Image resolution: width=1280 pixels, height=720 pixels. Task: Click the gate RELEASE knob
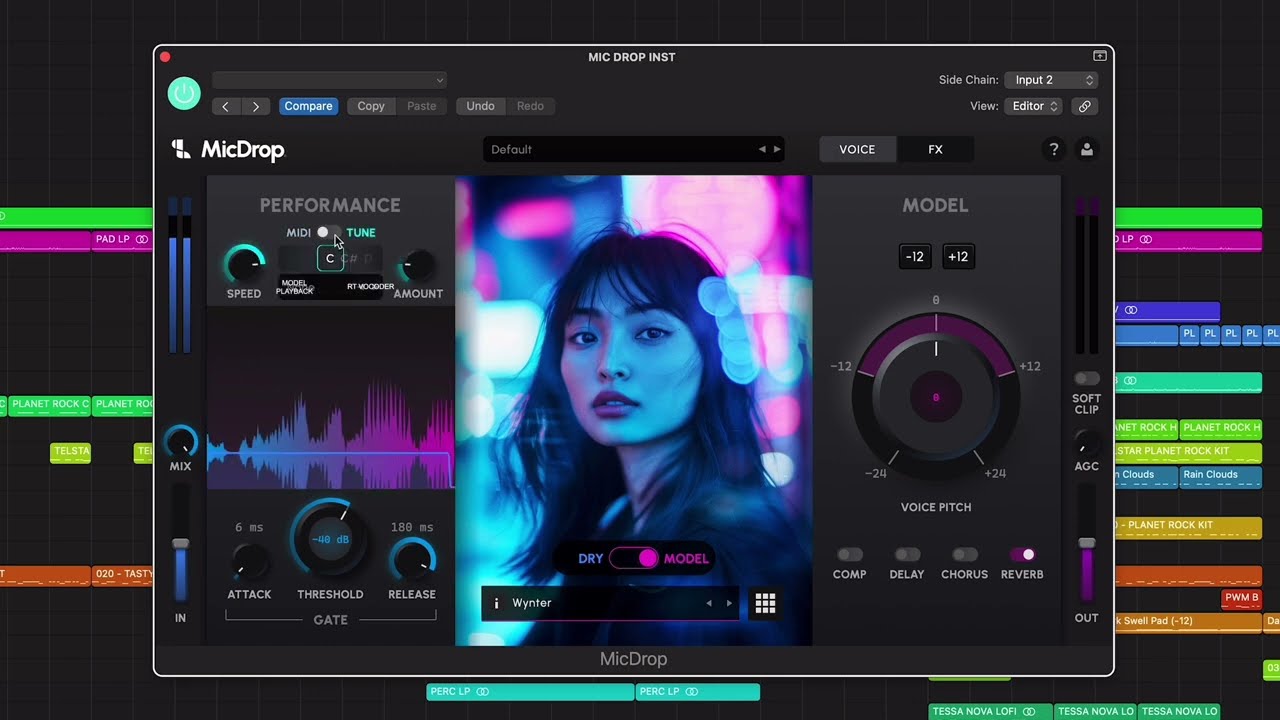point(412,560)
